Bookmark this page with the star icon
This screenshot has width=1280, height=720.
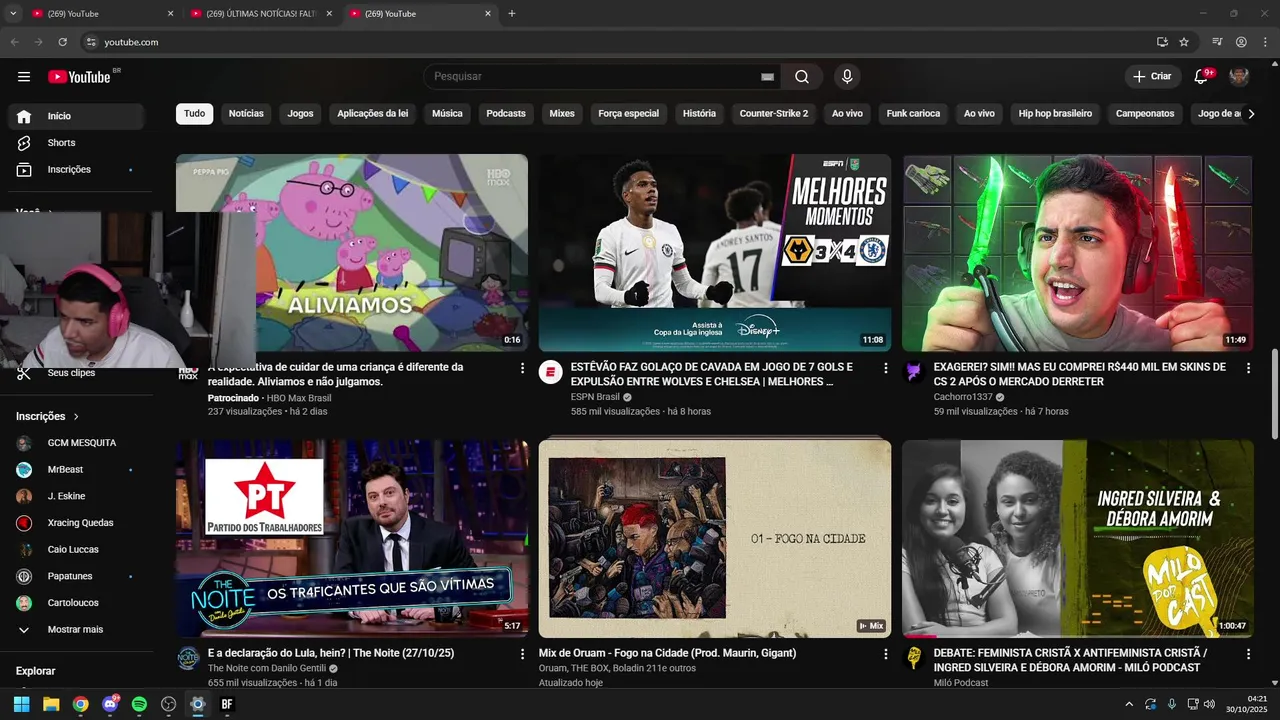(1184, 42)
